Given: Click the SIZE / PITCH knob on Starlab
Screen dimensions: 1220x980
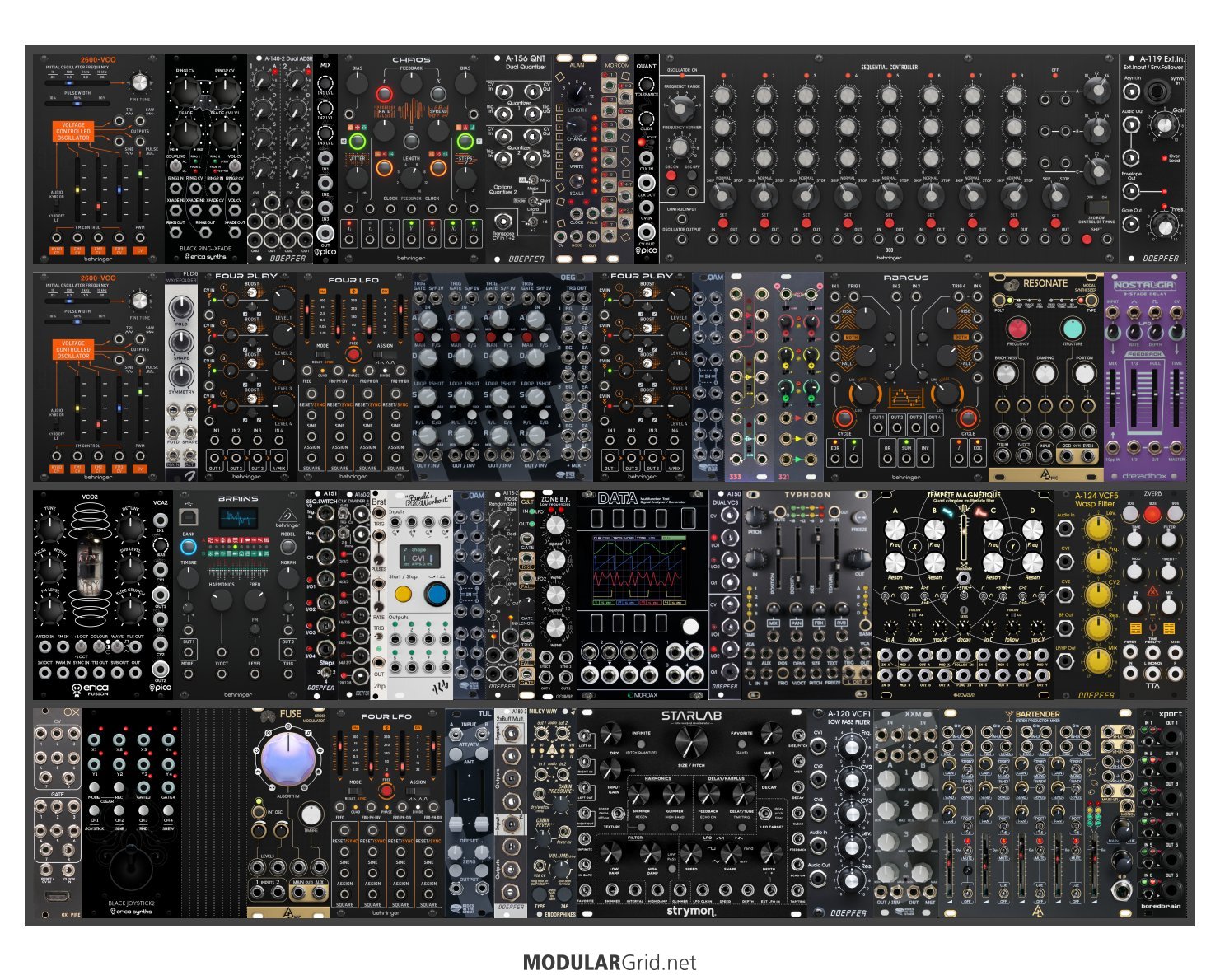Looking at the screenshot, I should [691, 744].
